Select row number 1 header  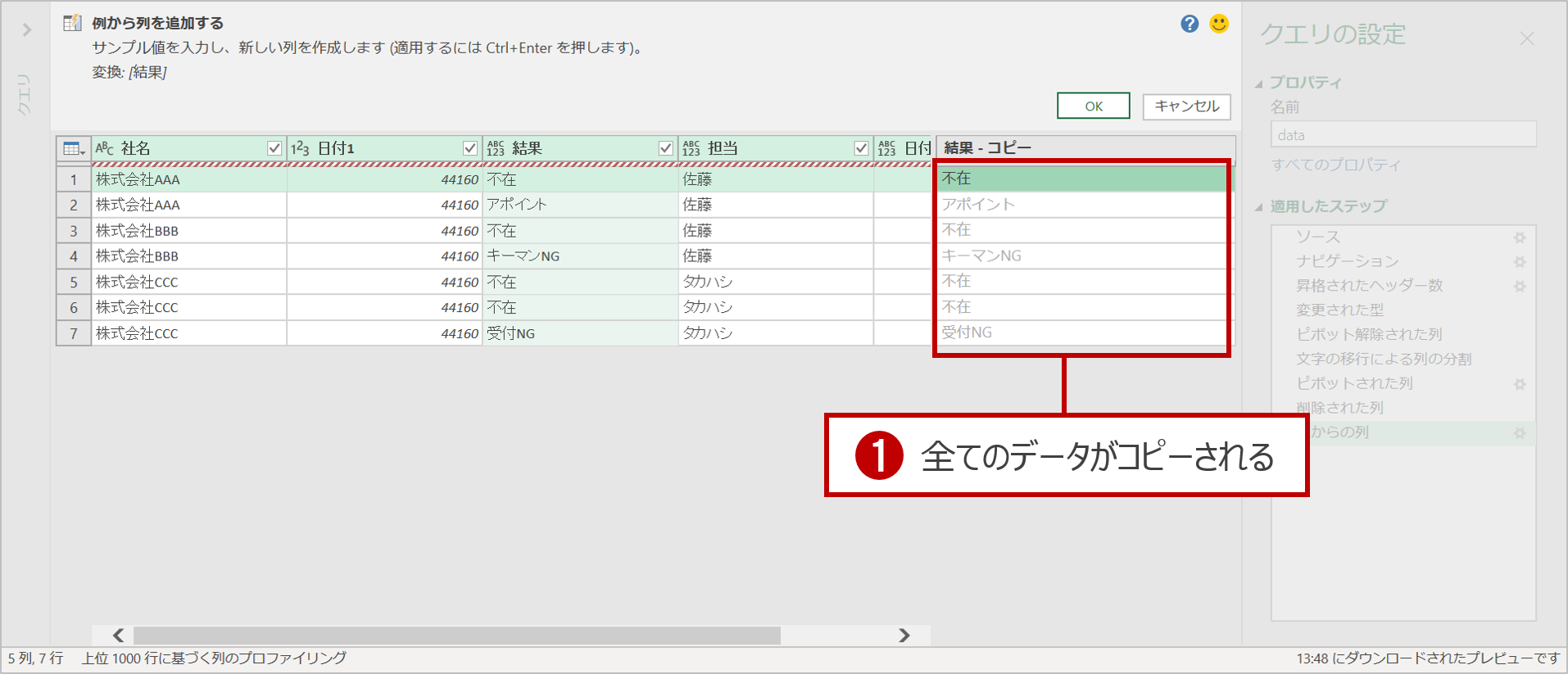74,179
